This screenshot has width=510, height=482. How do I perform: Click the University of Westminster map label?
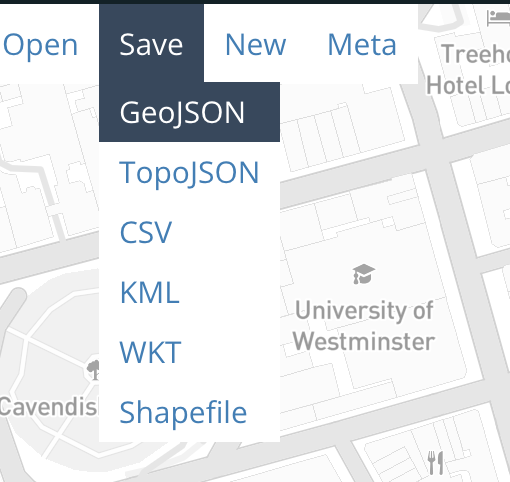pos(364,326)
